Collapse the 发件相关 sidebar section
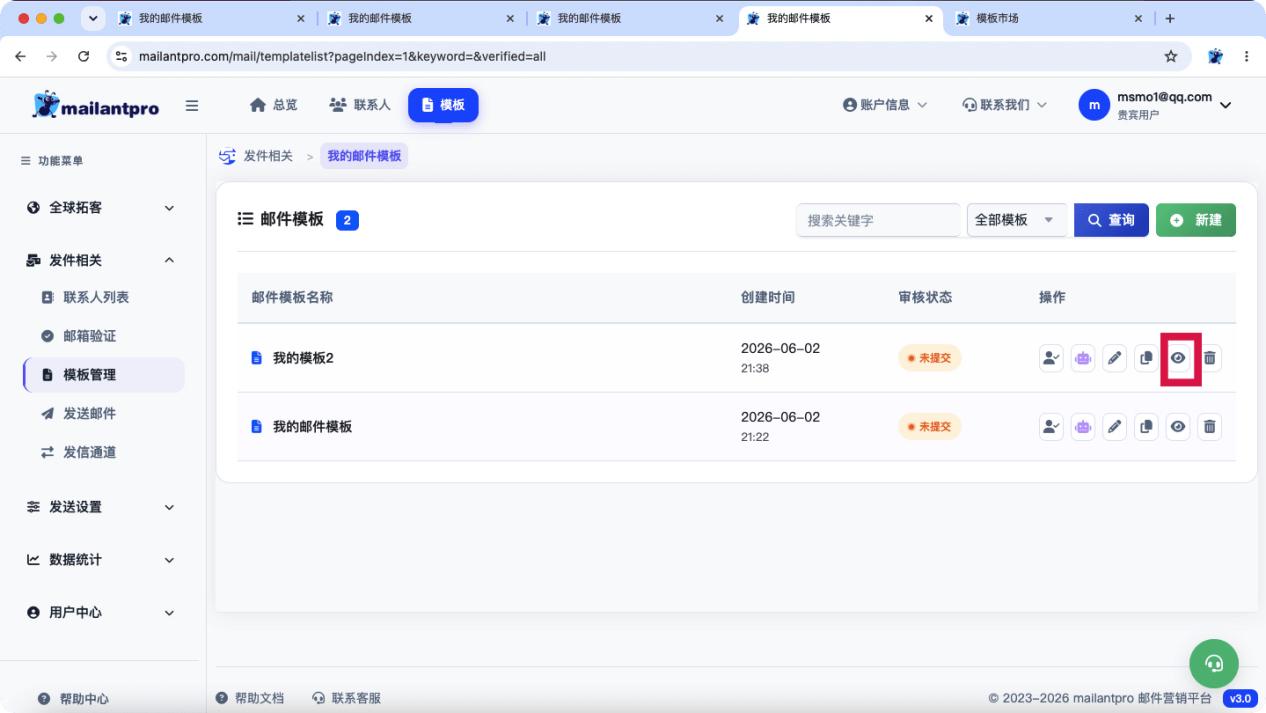The width and height of the screenshot is (1266, 713). (x=100, y=260)
